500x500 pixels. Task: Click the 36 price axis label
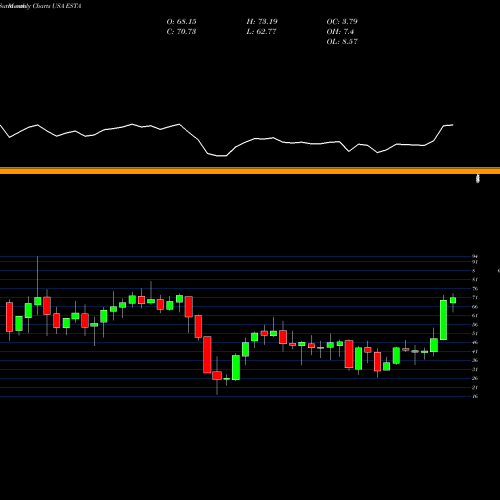pyautogui.click(x=475, y=360)
